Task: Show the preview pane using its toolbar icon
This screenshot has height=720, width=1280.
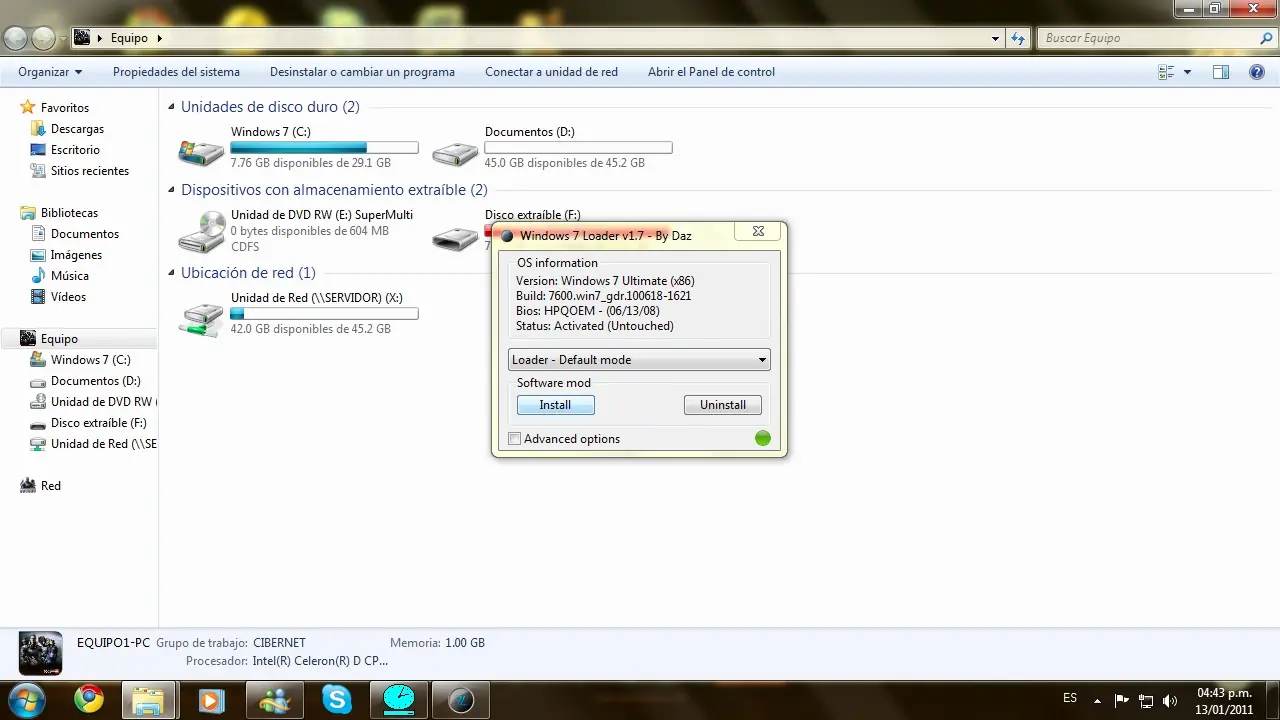Action: (1220, 71)
